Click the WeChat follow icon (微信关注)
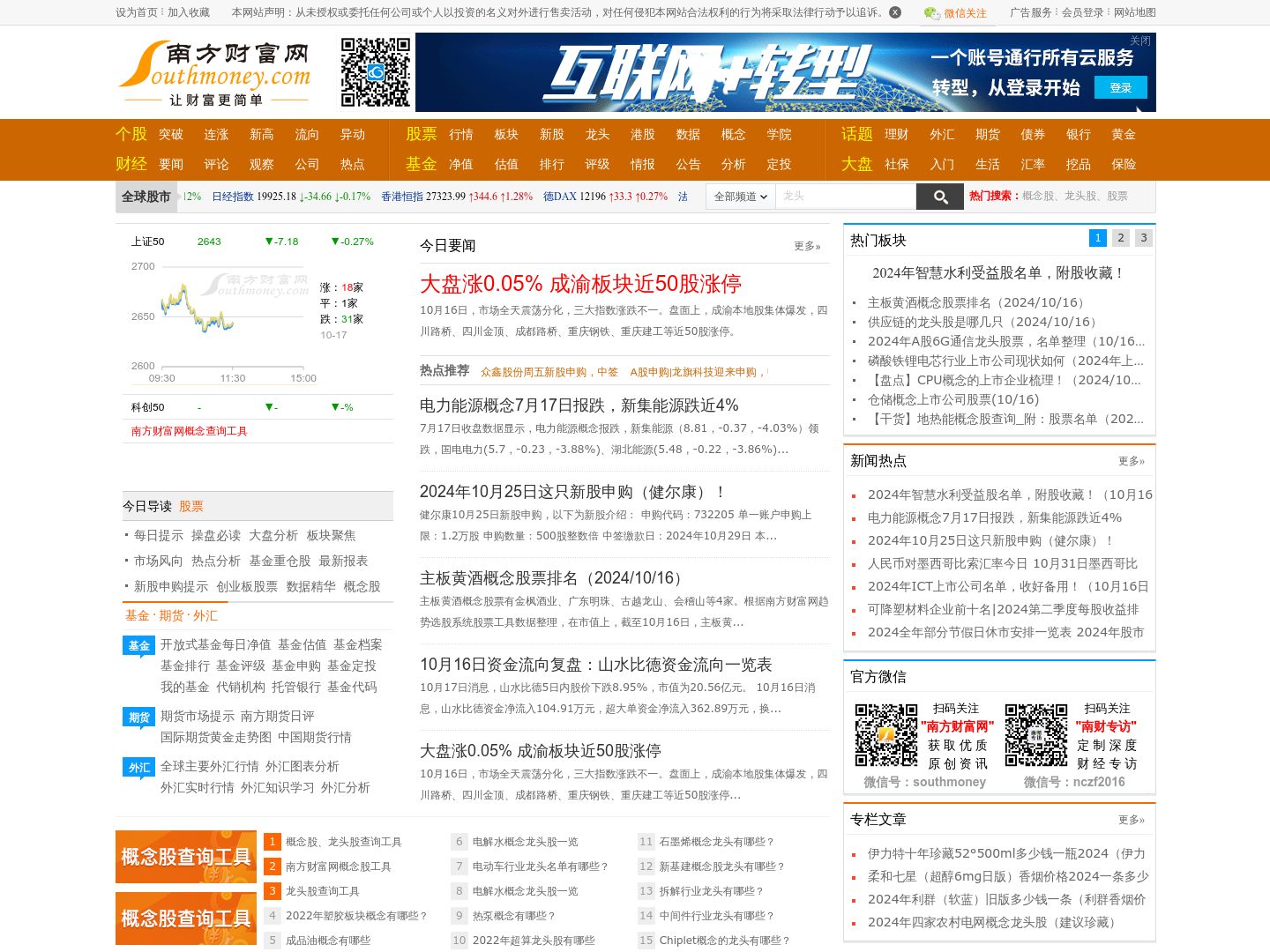The width and height of the screenshot is (1270, 952). (x=932, y=13)
